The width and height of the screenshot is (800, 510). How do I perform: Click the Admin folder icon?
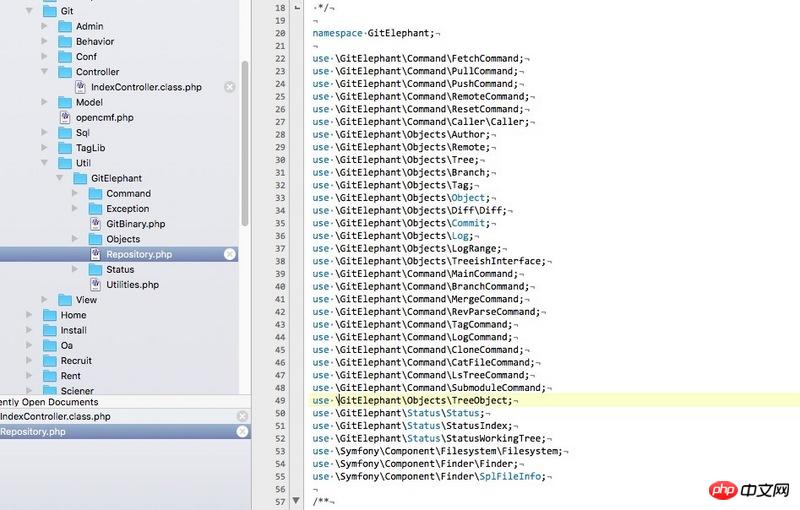tap(65, 26)
